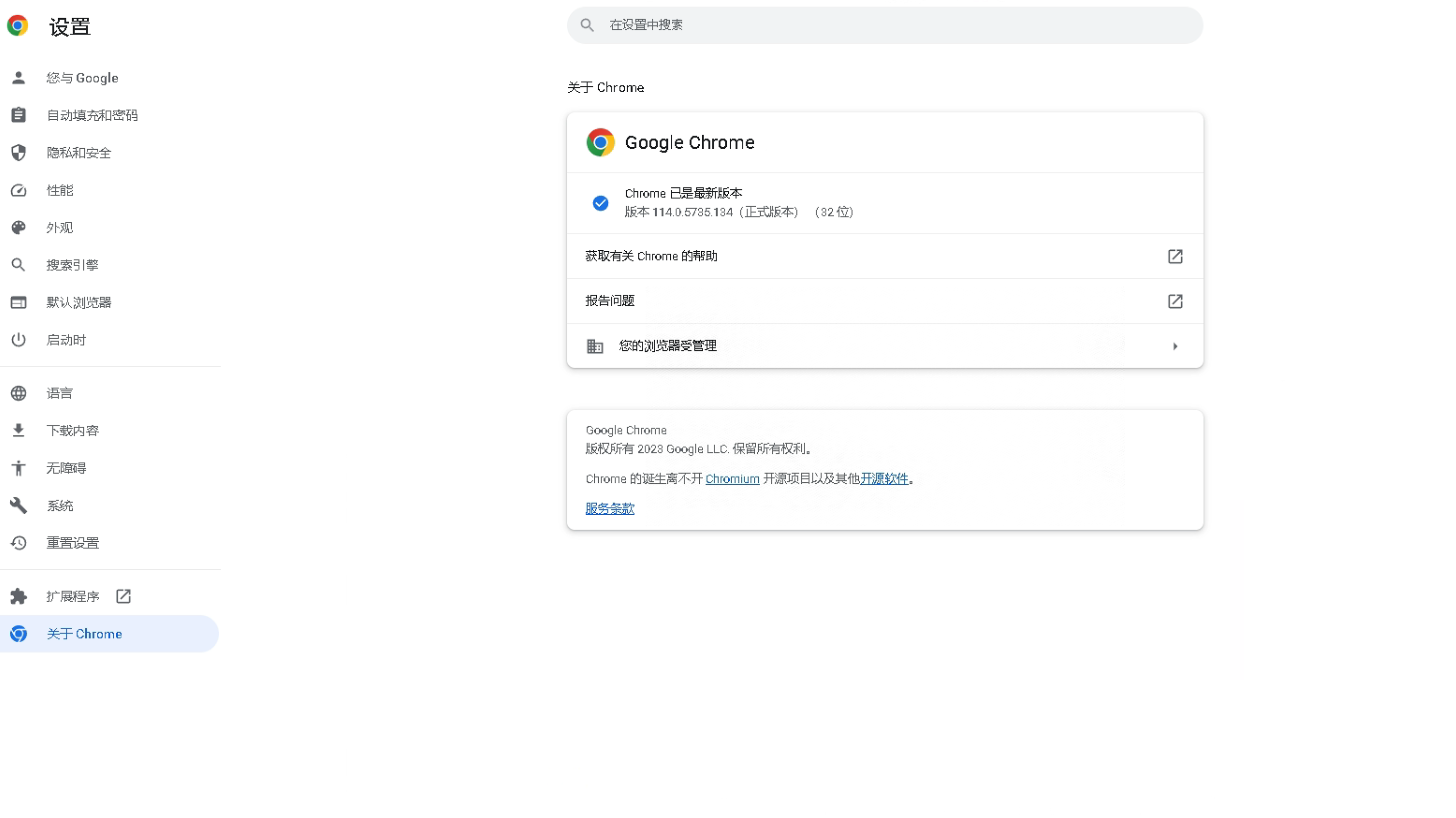Viewport: 1456px width, 818px height.
Task: Open the 开源软件 link
Action: [x=884, y=479]
